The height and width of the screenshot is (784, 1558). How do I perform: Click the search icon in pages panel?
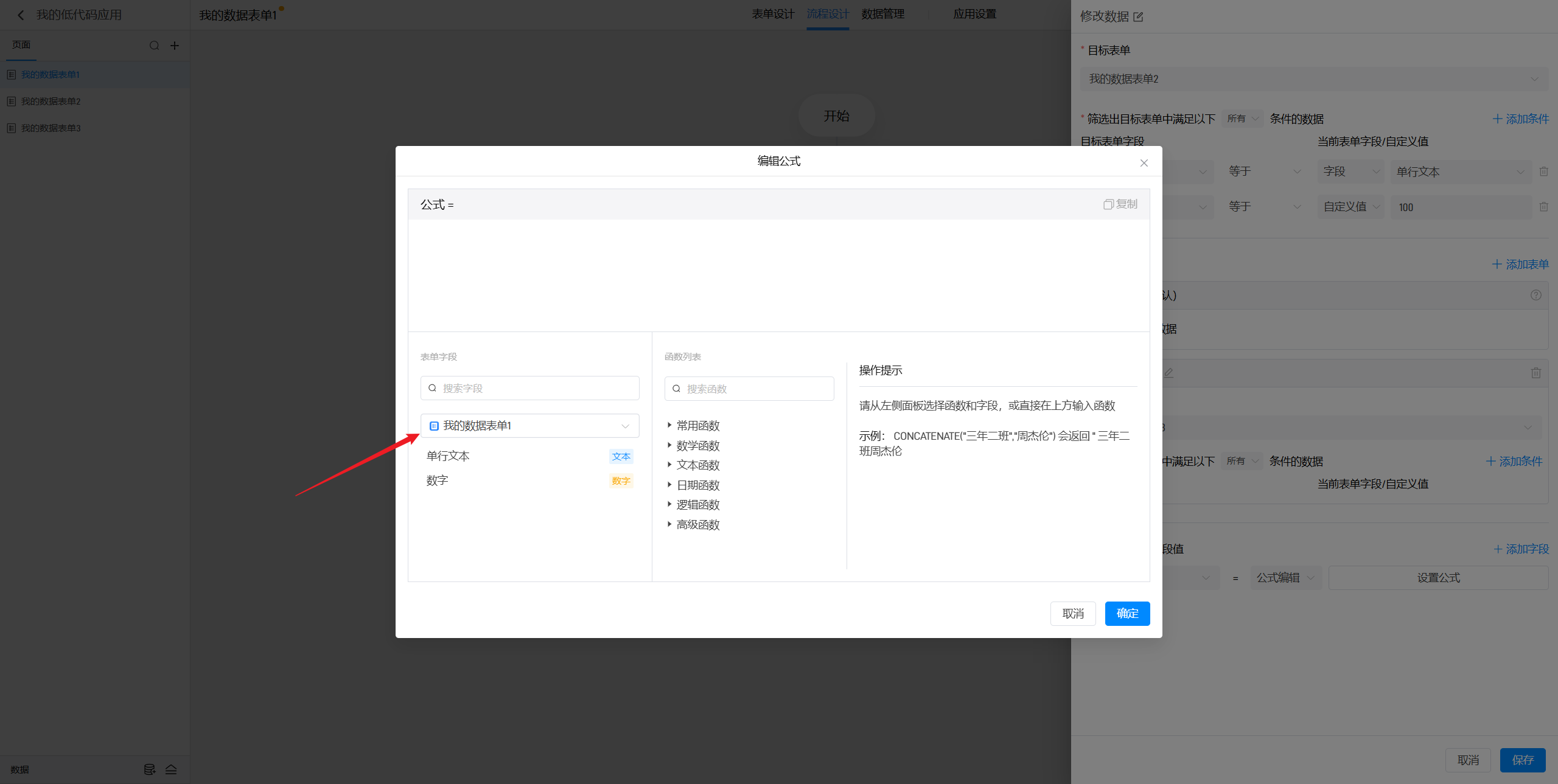point(154,46)
